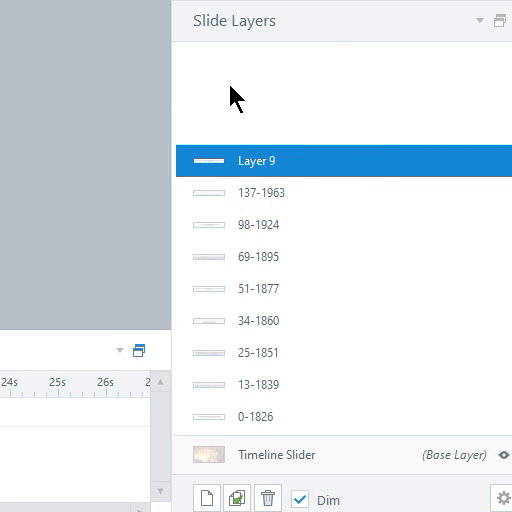Select the Timeline Slider base layer
This screenshot has width=512, height=512.
click(342, 455)
